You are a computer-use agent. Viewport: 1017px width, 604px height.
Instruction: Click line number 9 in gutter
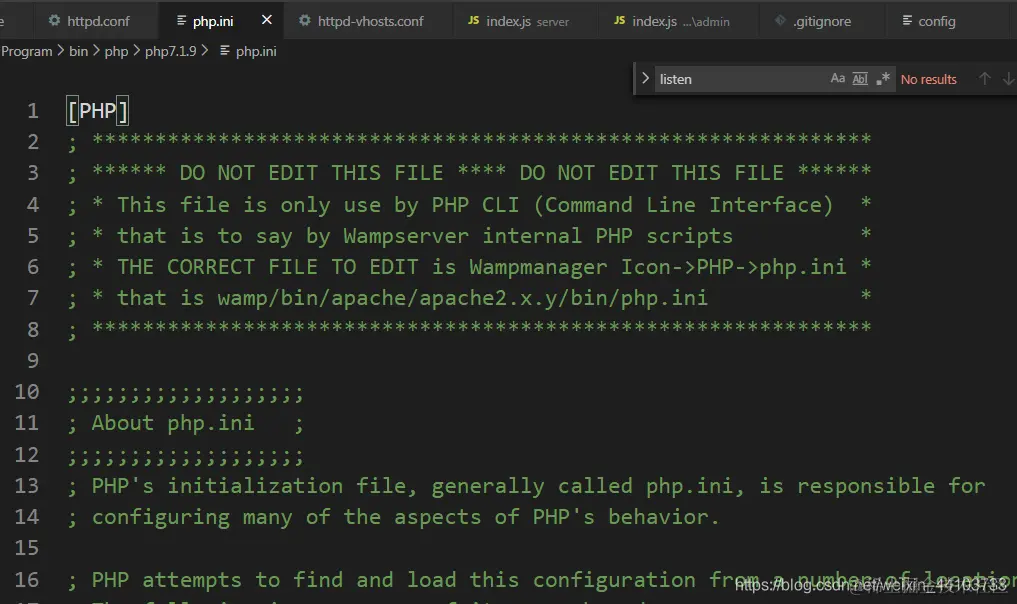pyautogui.click(x=32, y=361)
